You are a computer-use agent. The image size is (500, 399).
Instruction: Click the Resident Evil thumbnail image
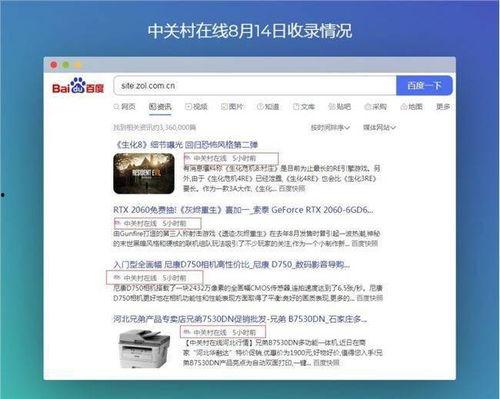[x=144, y=173]
